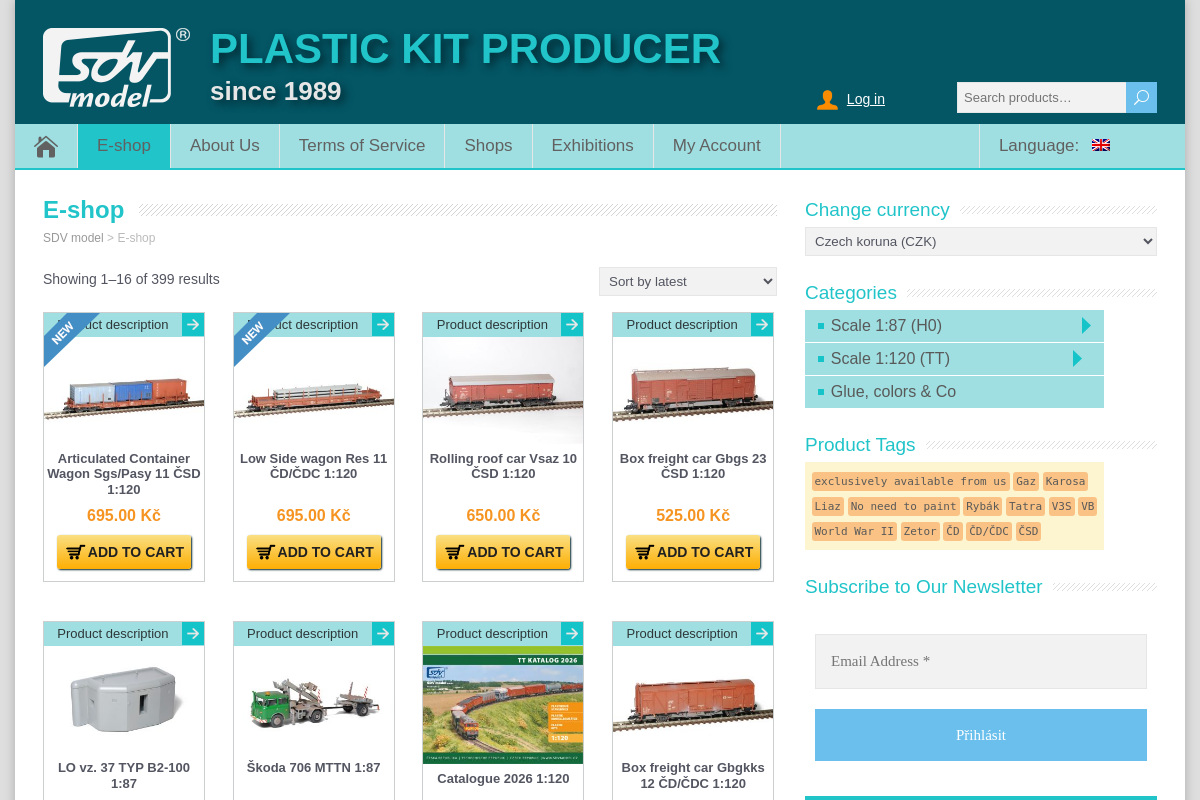Screen dimensions: 1200x800
Task: Click 695.00 Kč price of Low Side wagon
Action: click(314, 516)
